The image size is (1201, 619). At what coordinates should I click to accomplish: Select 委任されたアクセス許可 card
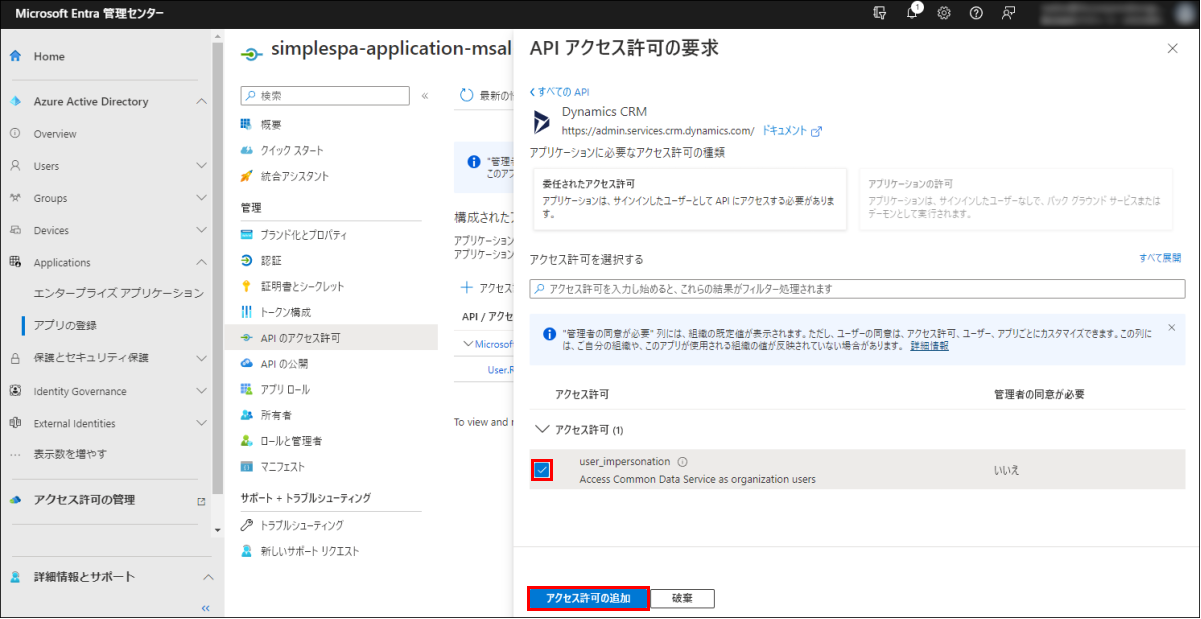[688, 198]
